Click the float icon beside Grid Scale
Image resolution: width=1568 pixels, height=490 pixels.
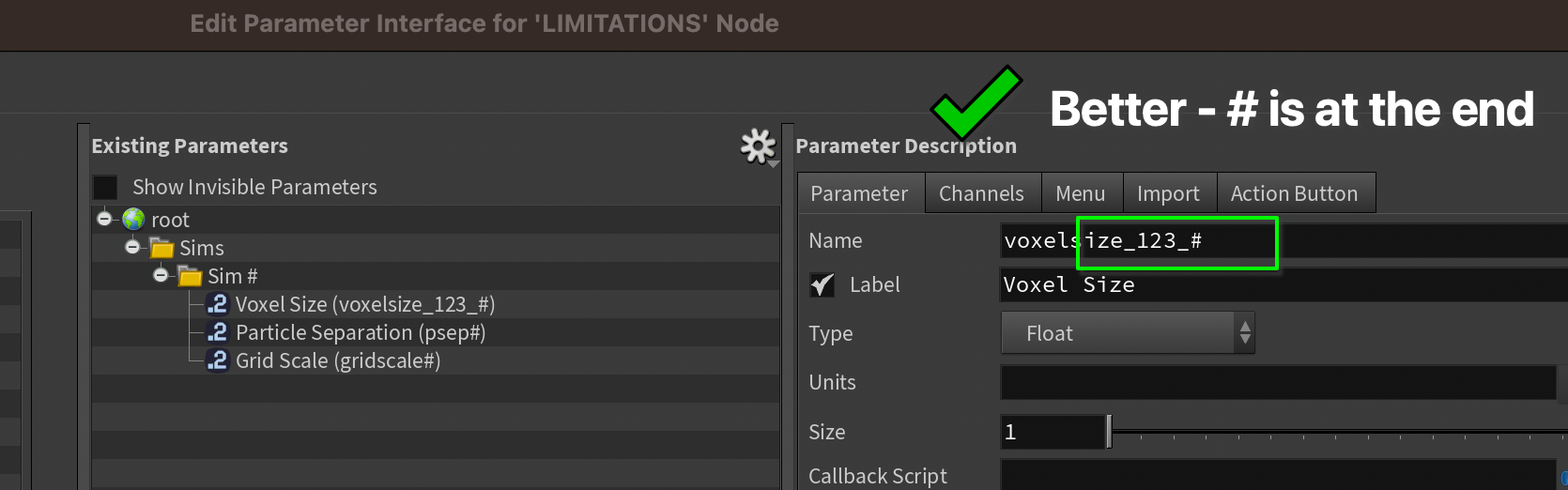pyautogui.click(x=217, y=360)
